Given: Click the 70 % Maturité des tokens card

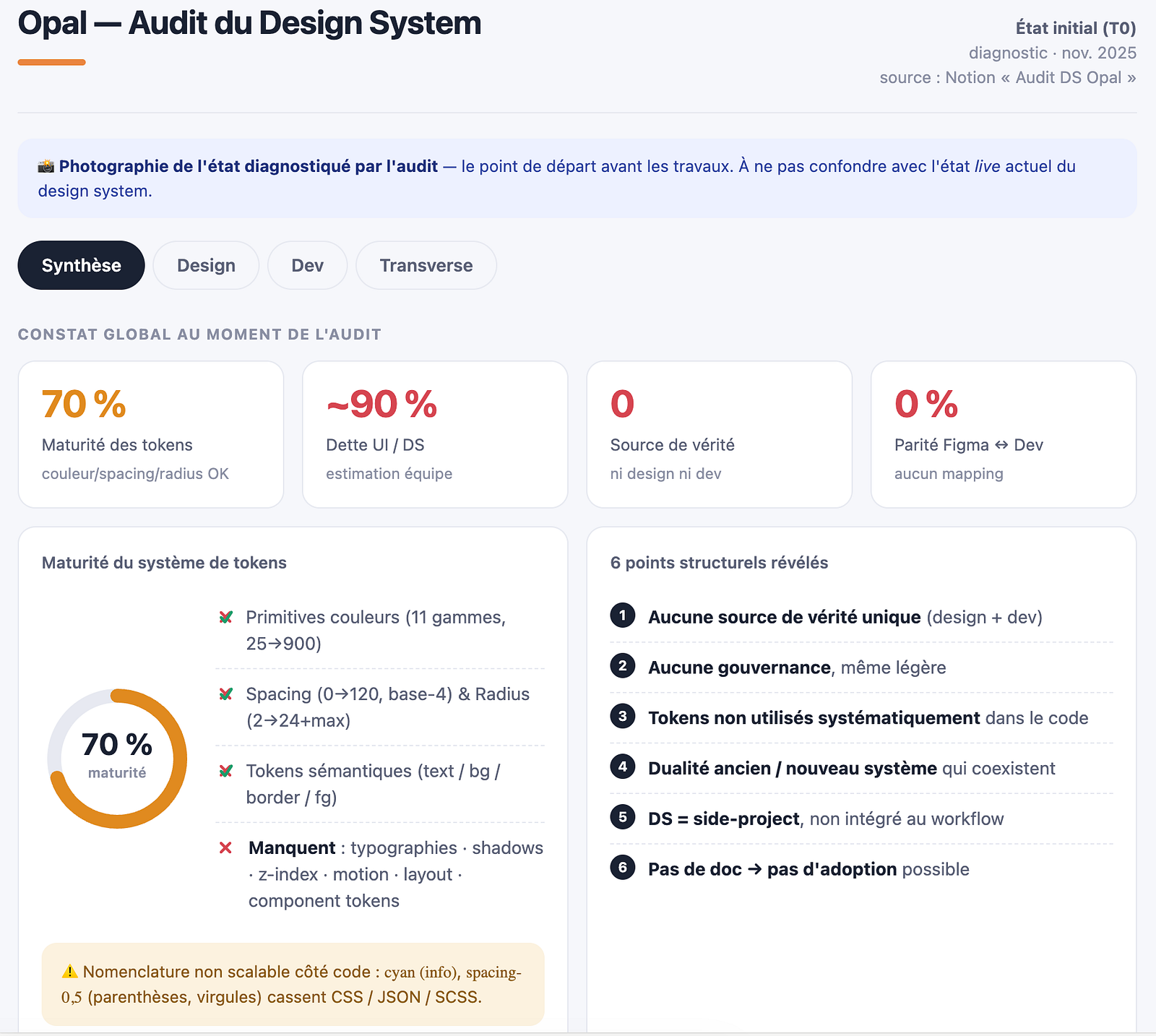Looking at the screenshot, I should (x=151, y=434).
